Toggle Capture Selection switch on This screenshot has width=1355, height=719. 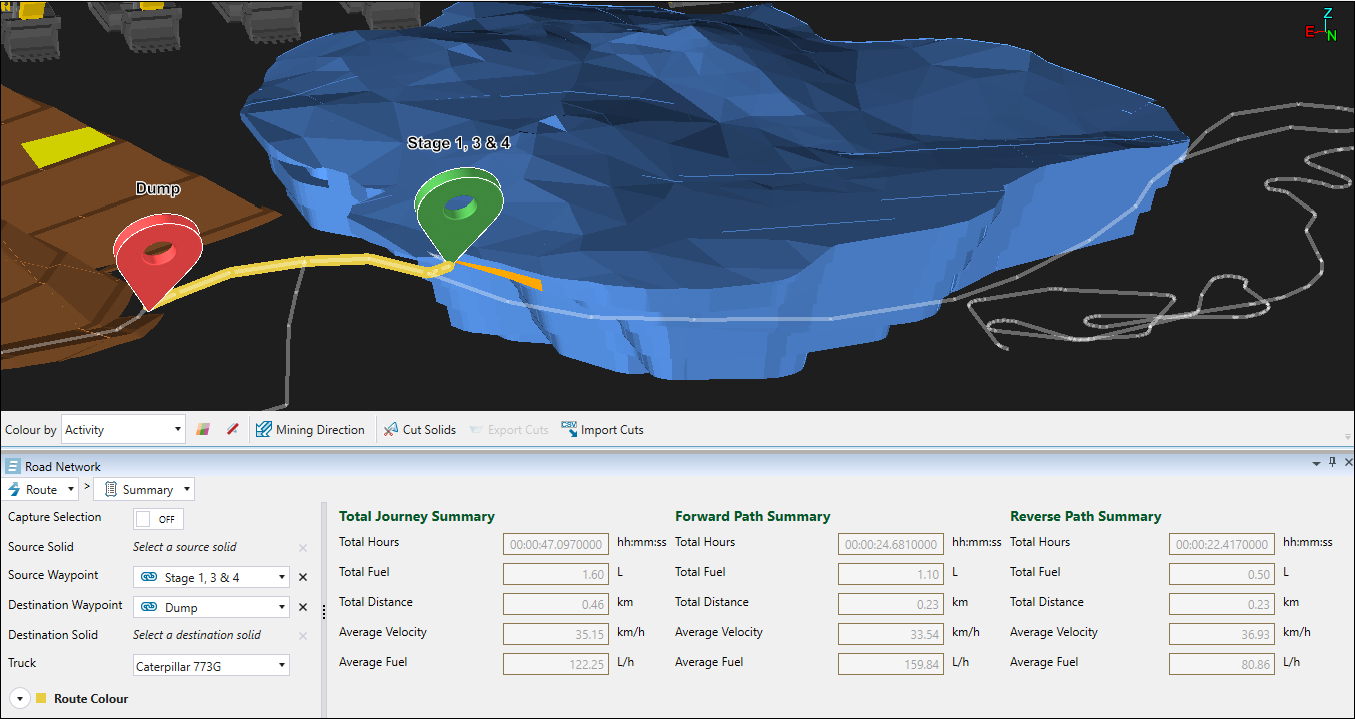(158, 519)
